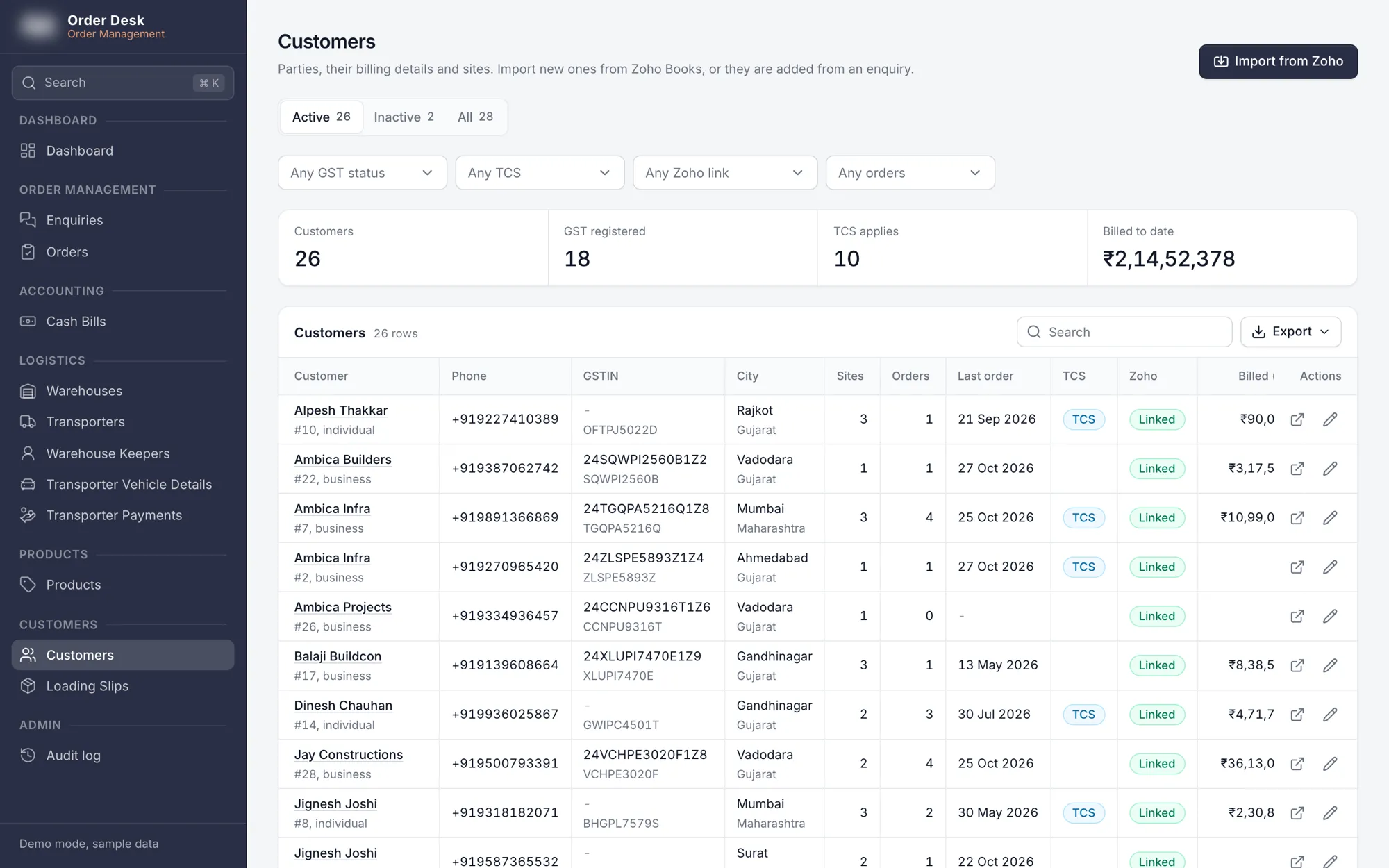This screenshot has width=1389, height=868.
Task: Open Balaji Buildcon customer link
Action: (x=338, y=656)
